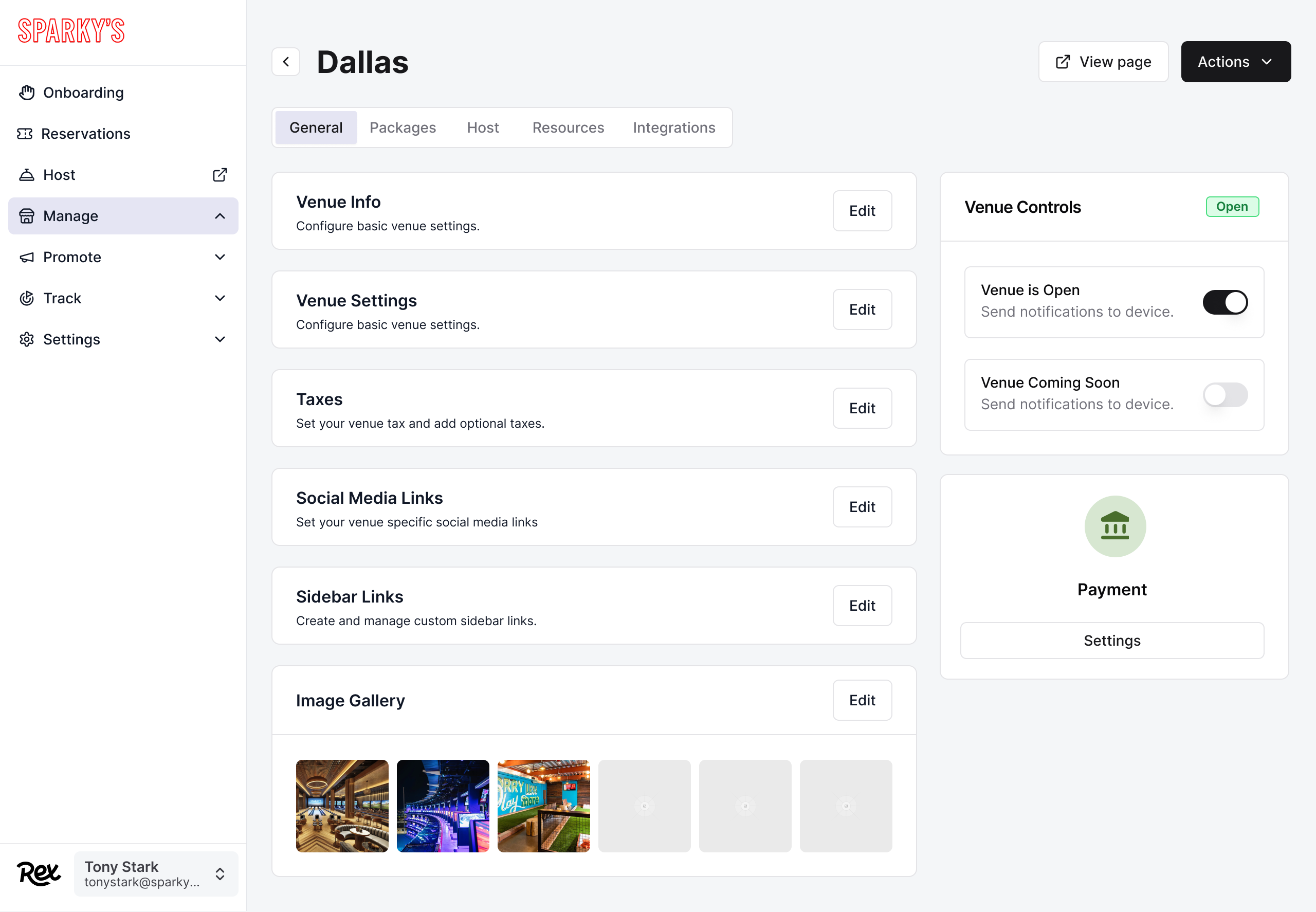Open the Actions dropdown
Viewport: 1316px width, 912px height.
click(1235, 61)
